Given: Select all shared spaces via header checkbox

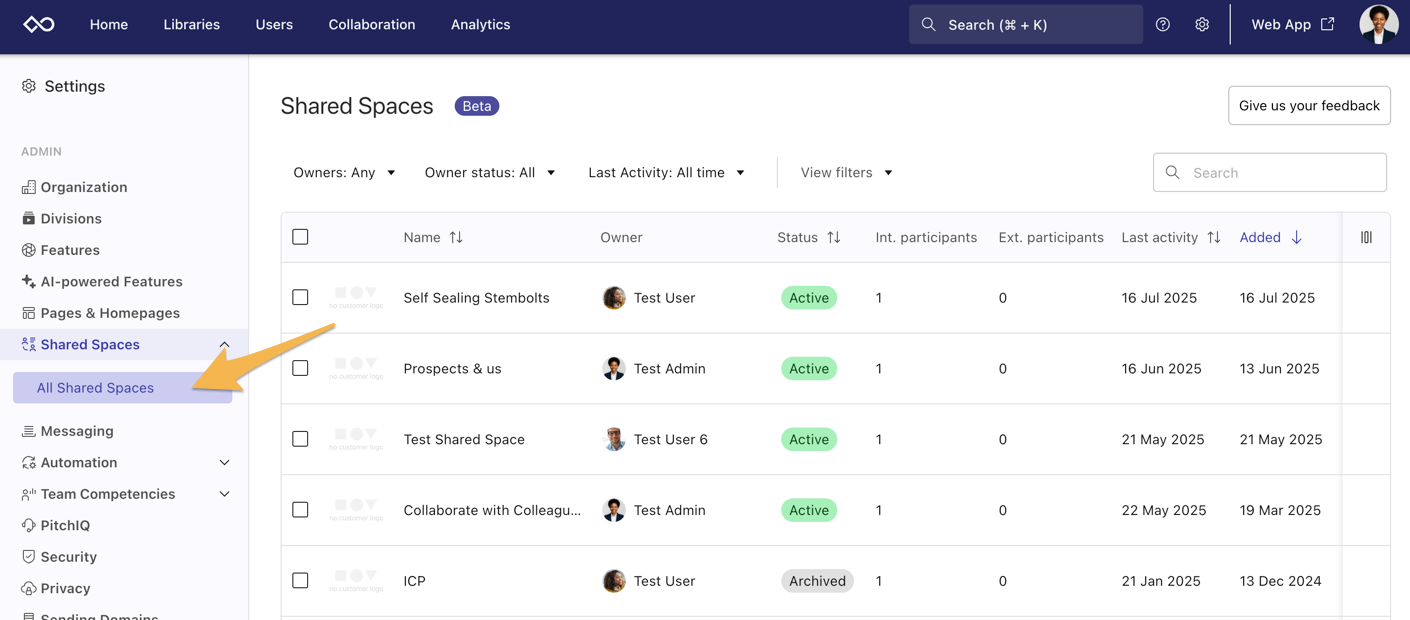Looking at the screenshot, I should [x=300, y=237].
